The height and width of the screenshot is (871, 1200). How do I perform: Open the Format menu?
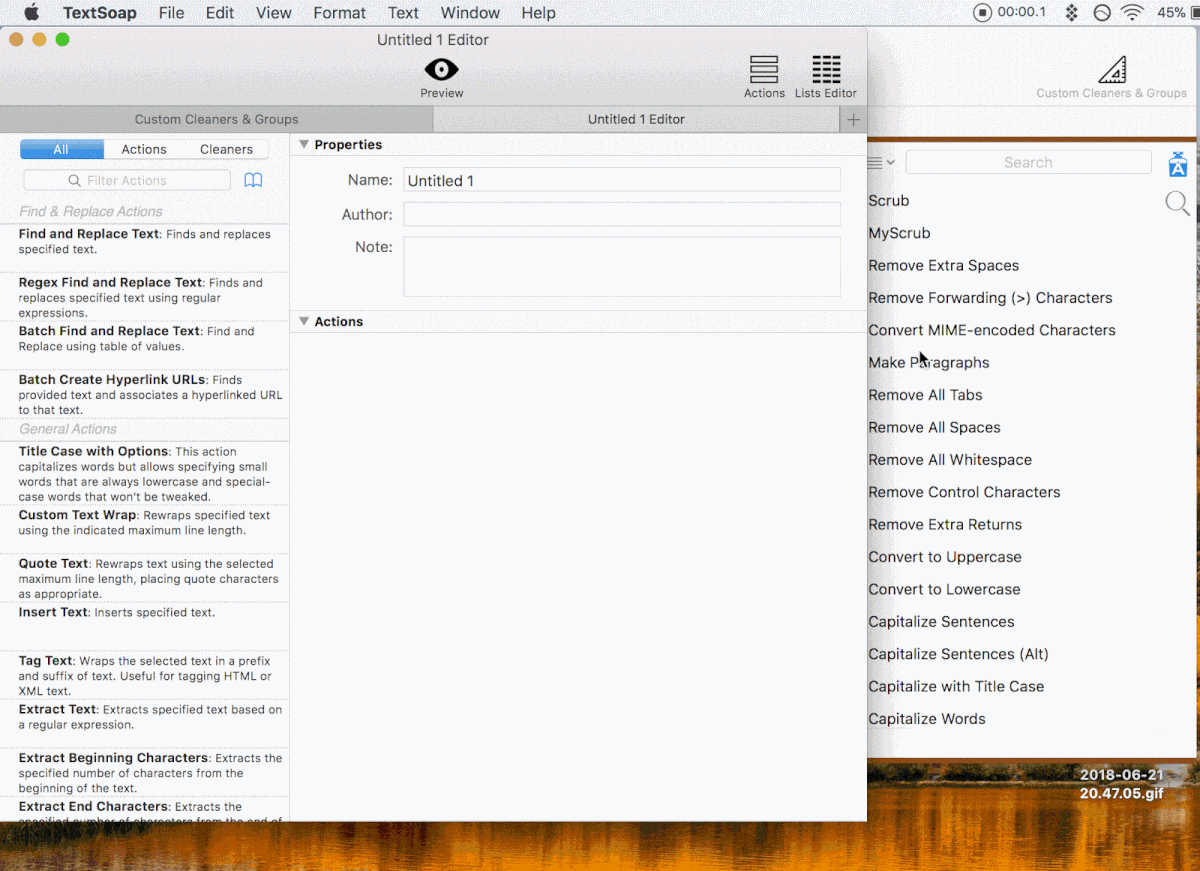(x=340, y=13)
